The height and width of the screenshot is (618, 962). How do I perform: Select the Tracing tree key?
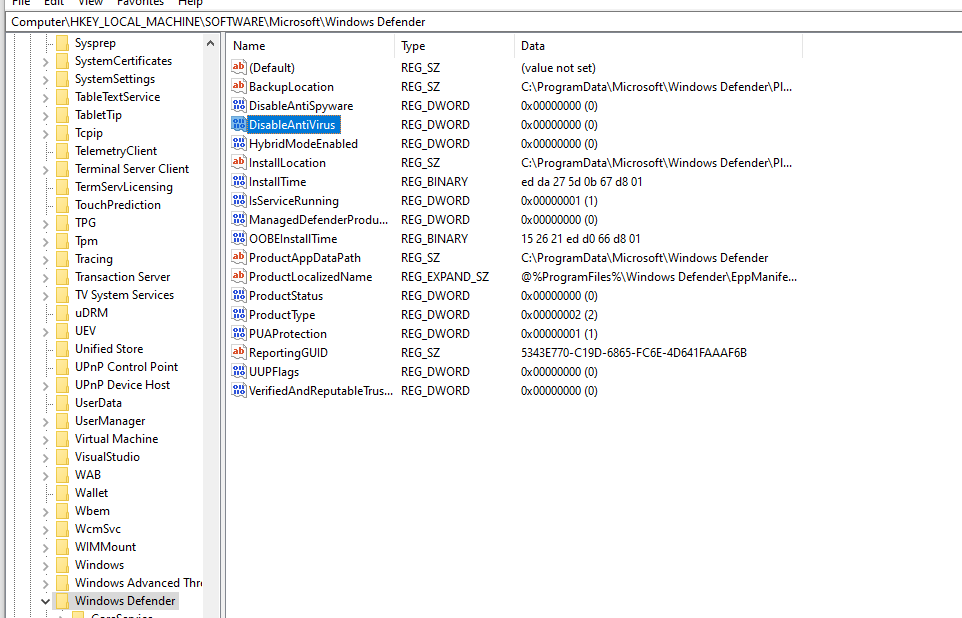pos(94,259)
